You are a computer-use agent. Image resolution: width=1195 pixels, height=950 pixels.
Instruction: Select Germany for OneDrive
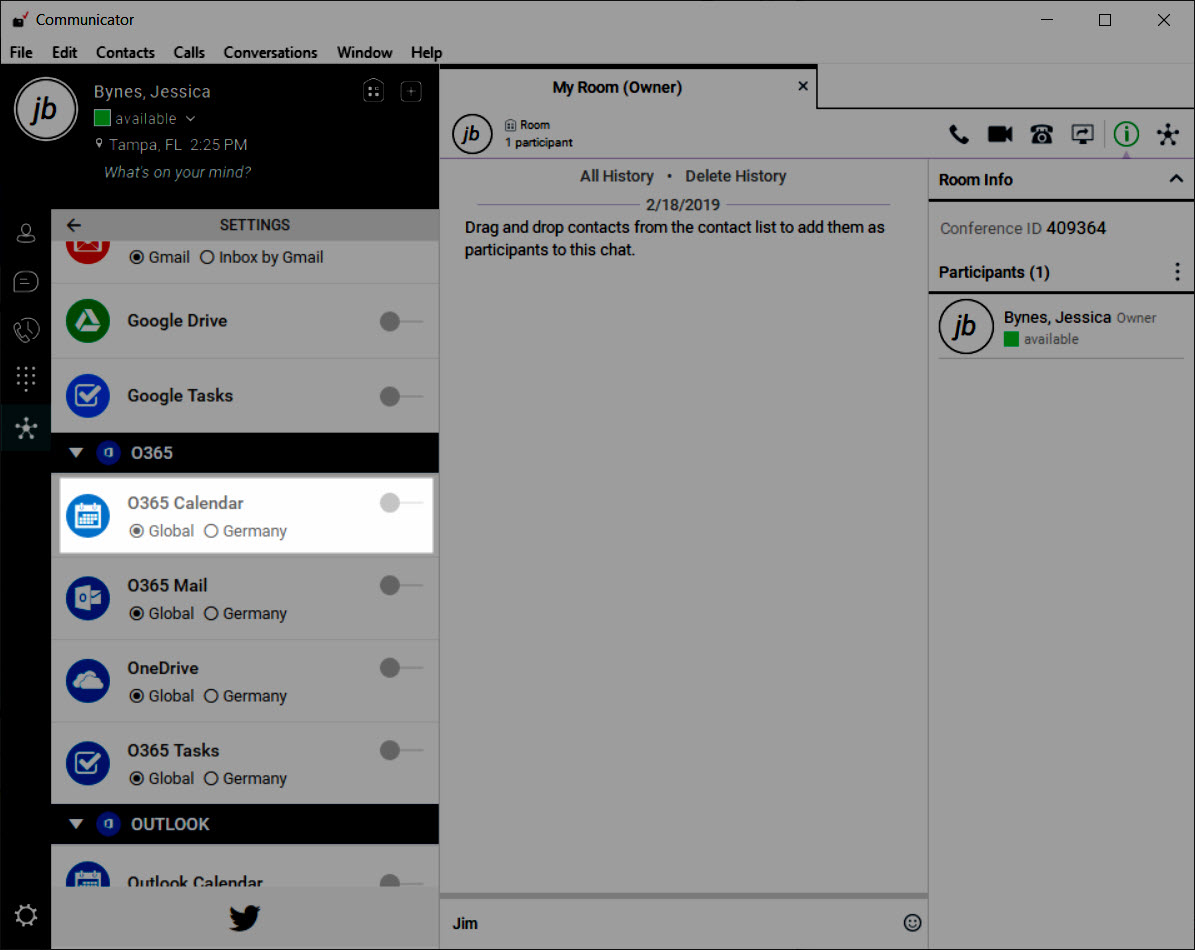211,696
